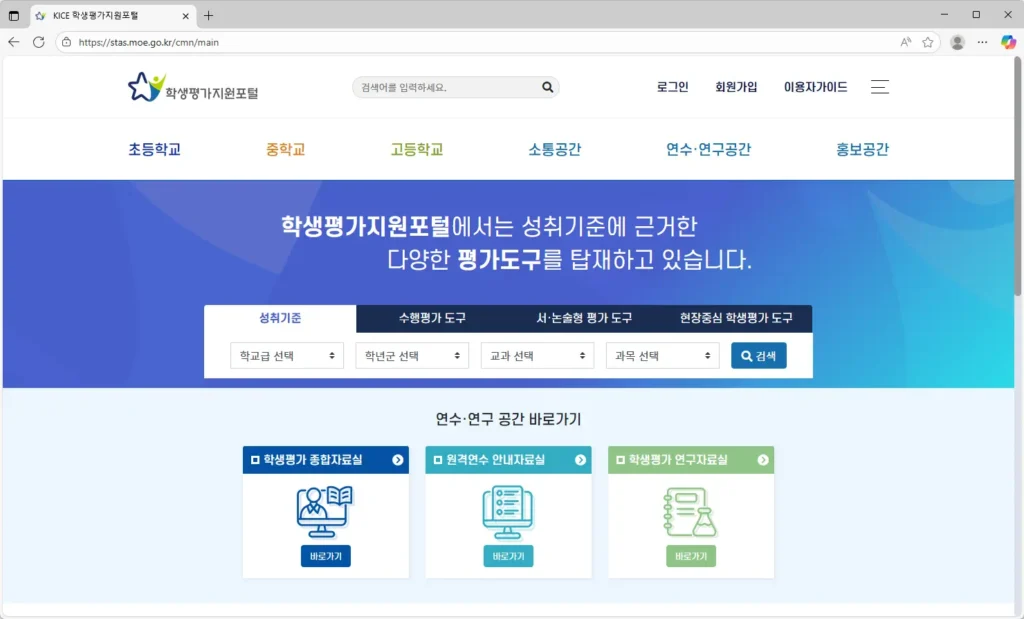
Task: Click the 원격연수 안내자료실 checklist monitor icon
Action: coord(508,510)
